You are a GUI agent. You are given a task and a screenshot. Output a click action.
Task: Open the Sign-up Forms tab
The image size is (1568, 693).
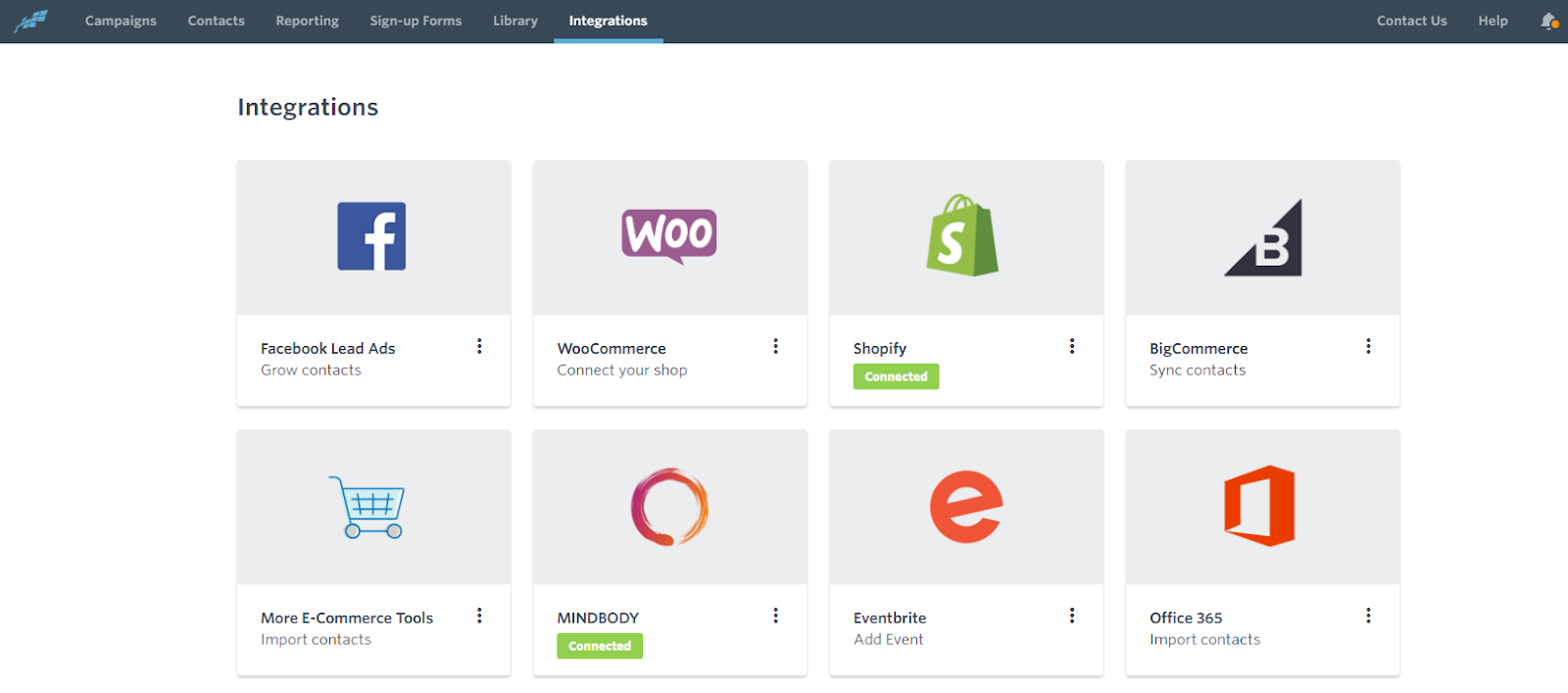coord(416,21)
